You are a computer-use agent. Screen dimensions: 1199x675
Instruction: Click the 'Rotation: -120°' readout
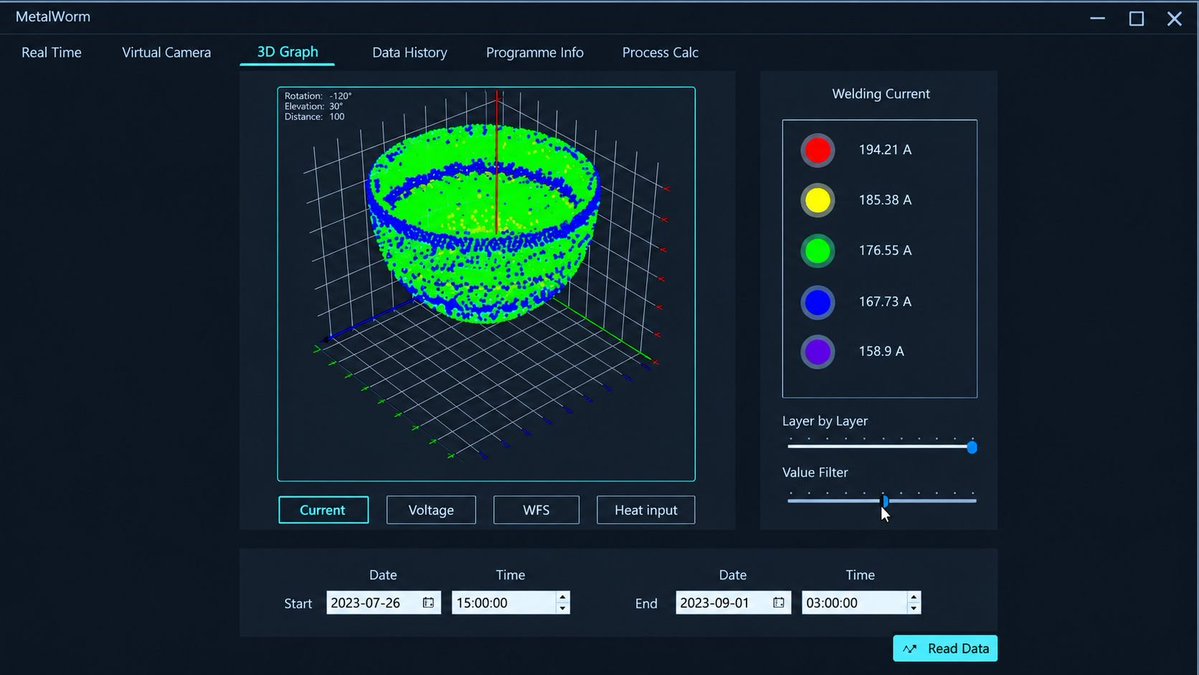coord(318,96)
